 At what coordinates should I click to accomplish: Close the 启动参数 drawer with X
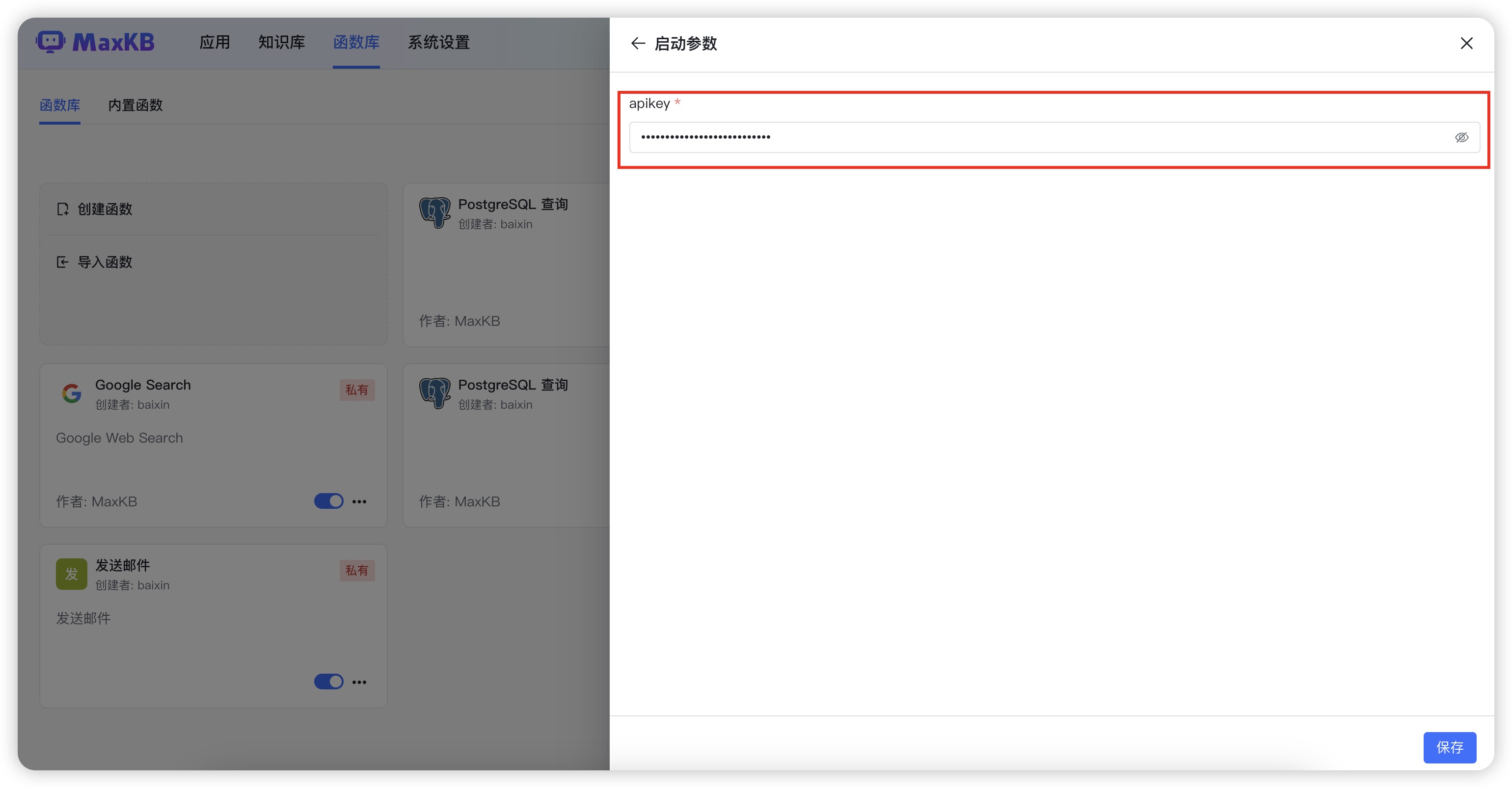click(x=1466, y=43)
